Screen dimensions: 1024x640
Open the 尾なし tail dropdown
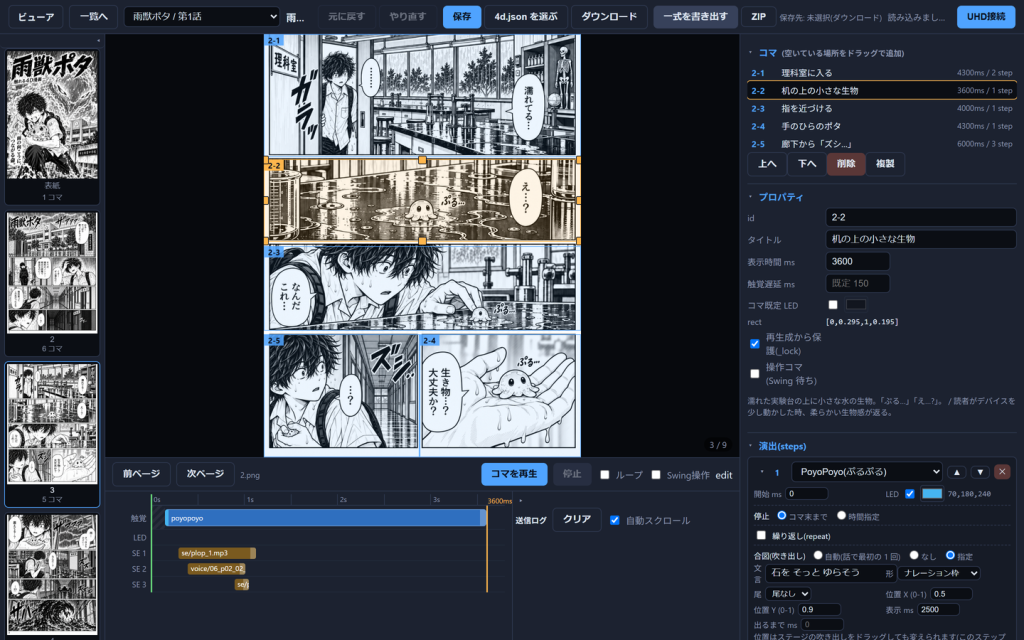788,594
